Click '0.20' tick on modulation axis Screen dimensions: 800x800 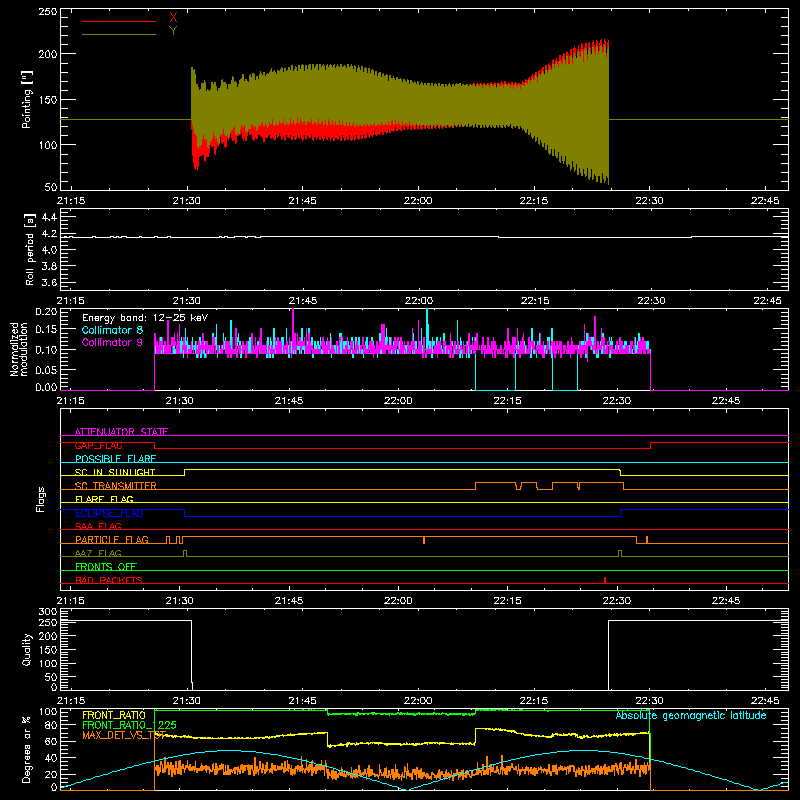46,312
